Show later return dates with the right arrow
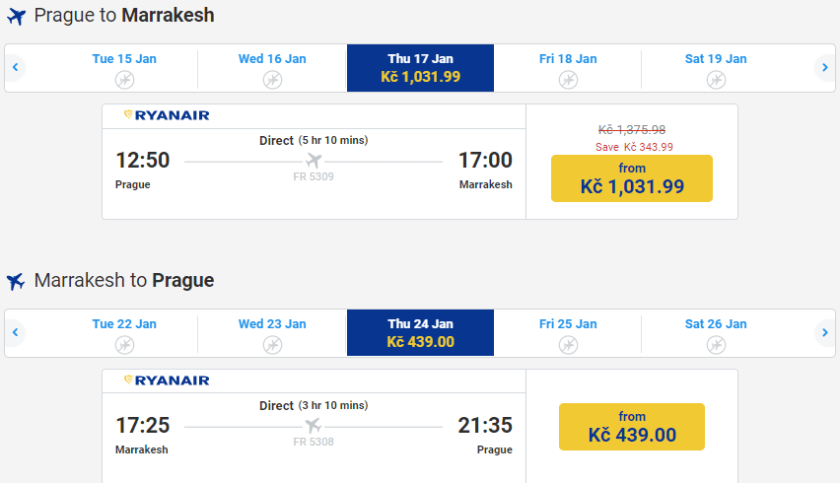Image resolution: width=840 pixels, height=483 pixels. (x=824, y=333)
